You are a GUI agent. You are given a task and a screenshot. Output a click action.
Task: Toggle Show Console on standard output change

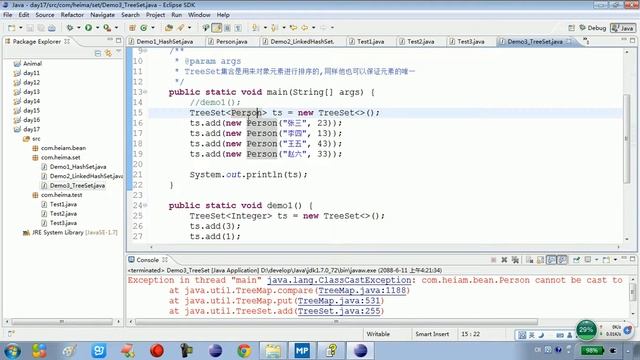point(551,260)
